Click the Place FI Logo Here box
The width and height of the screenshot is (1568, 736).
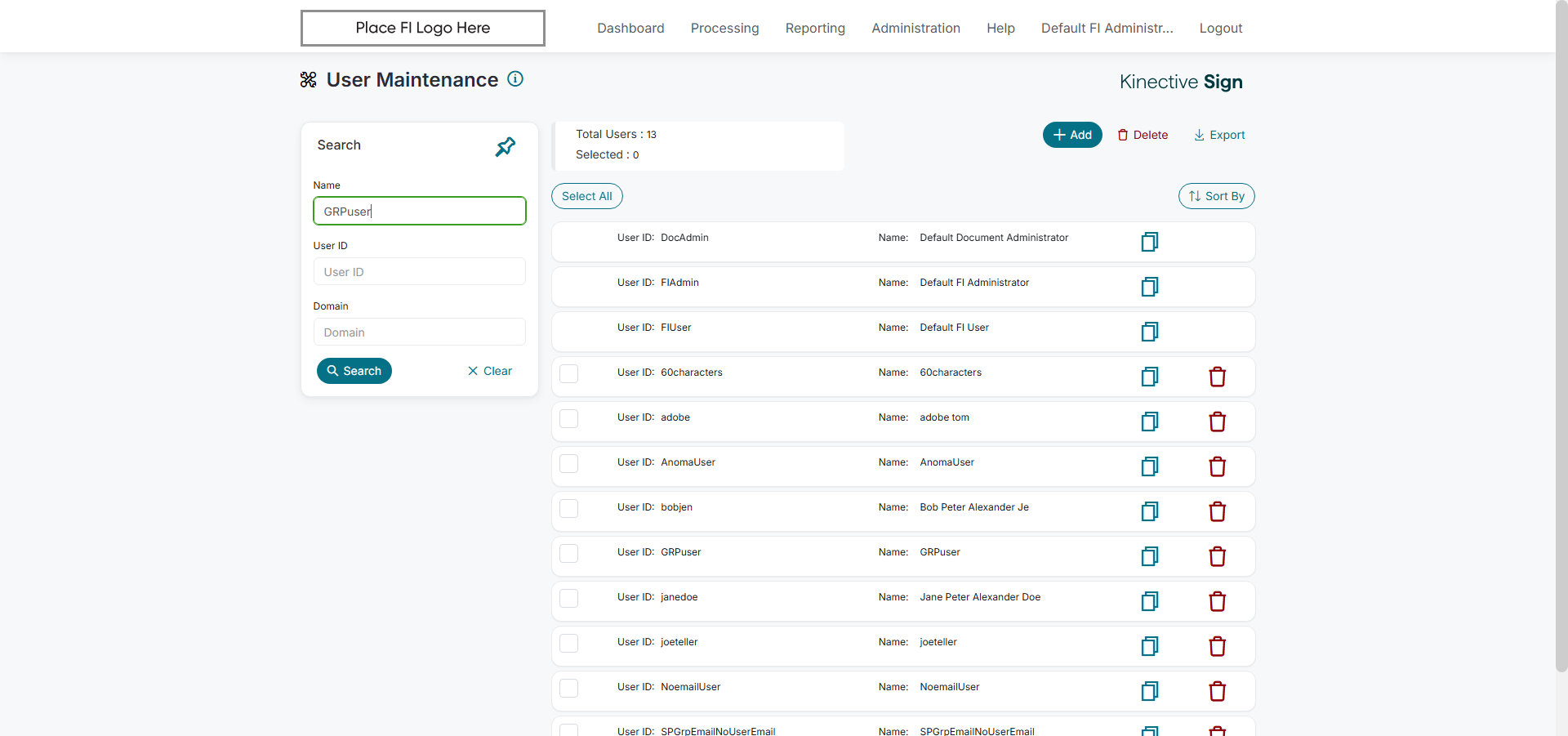point(423,28)
